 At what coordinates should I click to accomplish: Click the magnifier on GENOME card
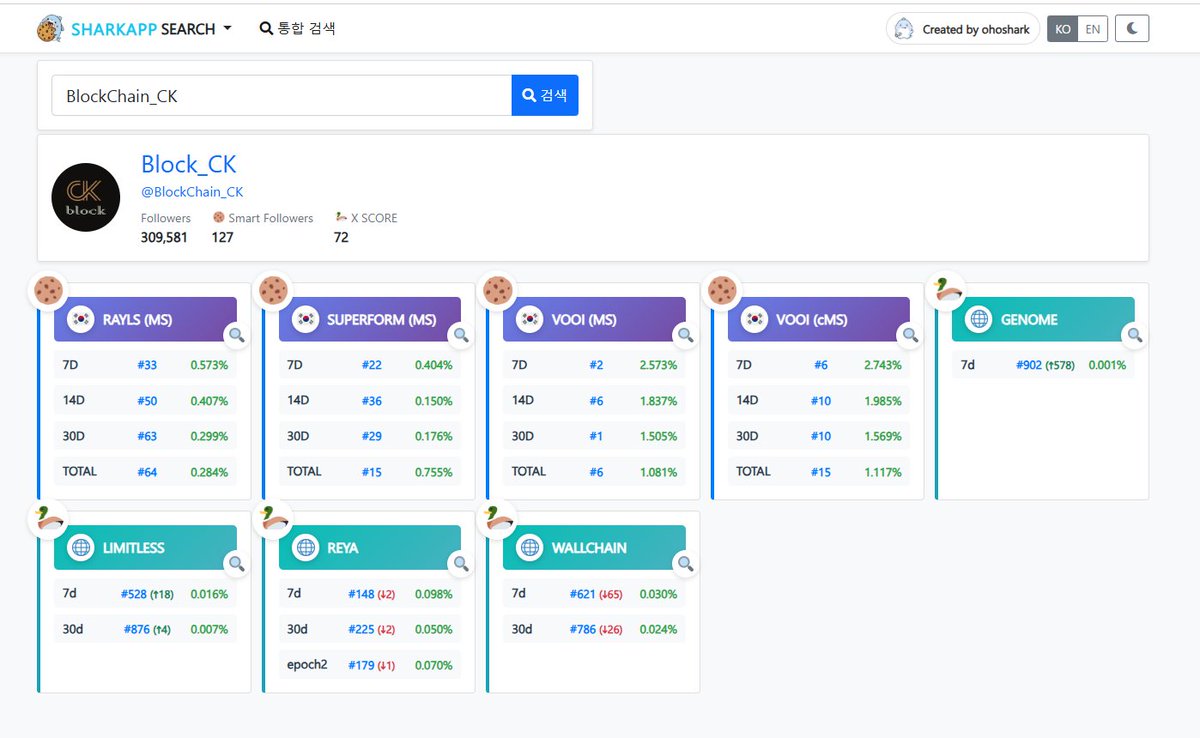(x=1134, y=335)
